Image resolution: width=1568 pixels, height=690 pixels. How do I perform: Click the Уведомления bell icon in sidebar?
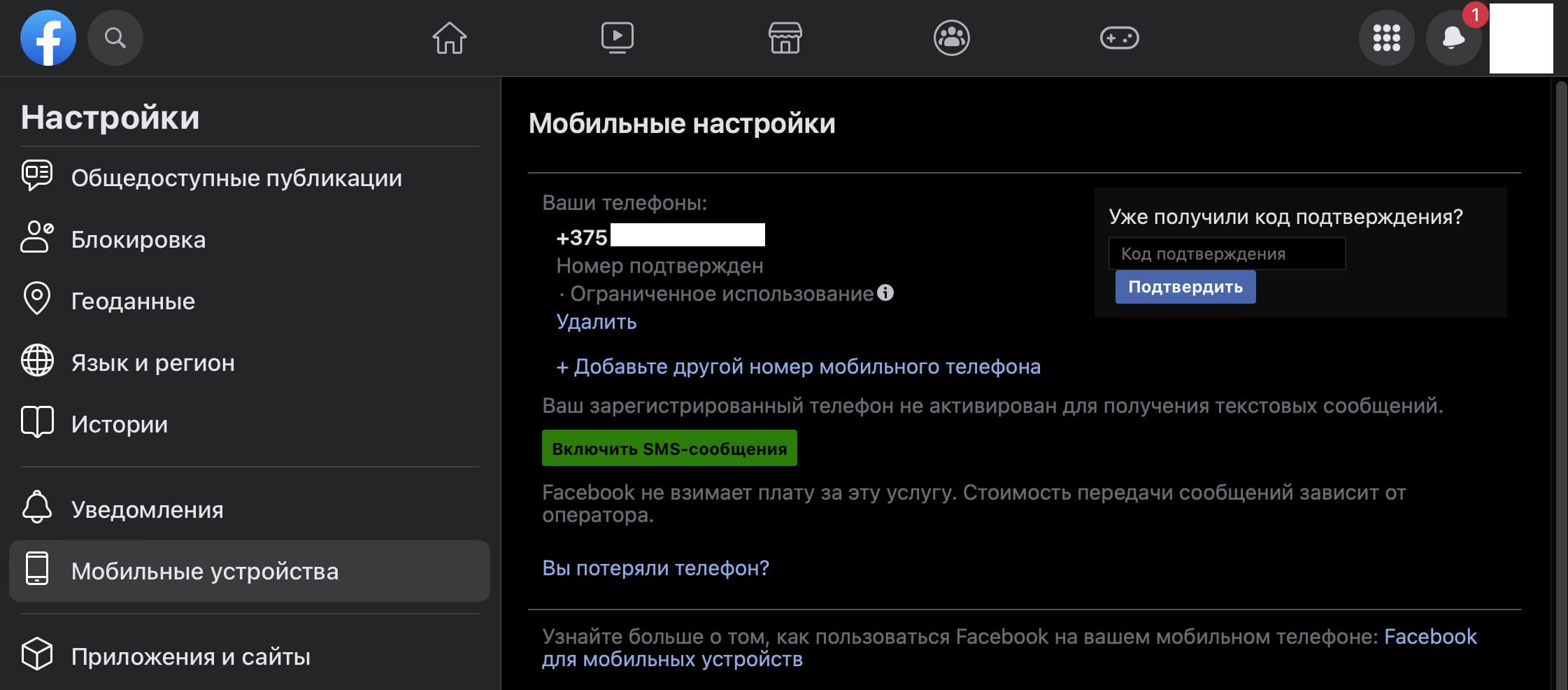point(37,507)
